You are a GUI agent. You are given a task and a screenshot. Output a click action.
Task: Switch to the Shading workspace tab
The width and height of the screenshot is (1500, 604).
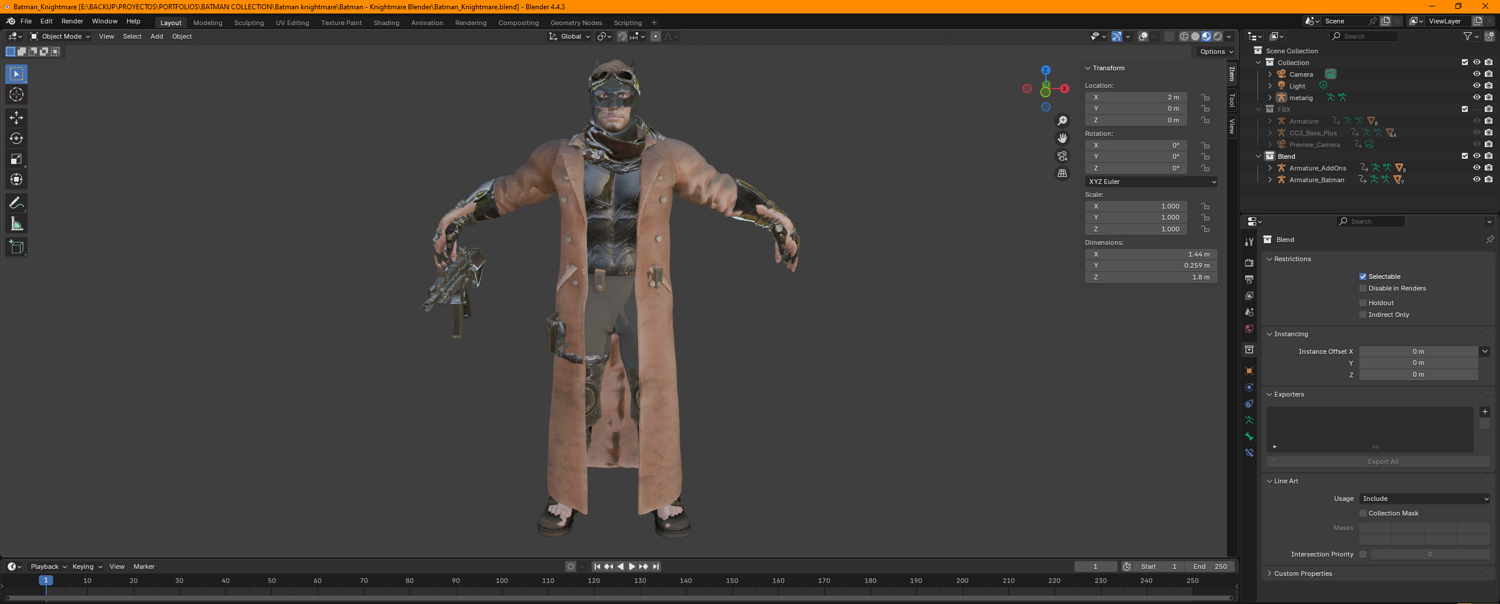(x=386, y=22)
